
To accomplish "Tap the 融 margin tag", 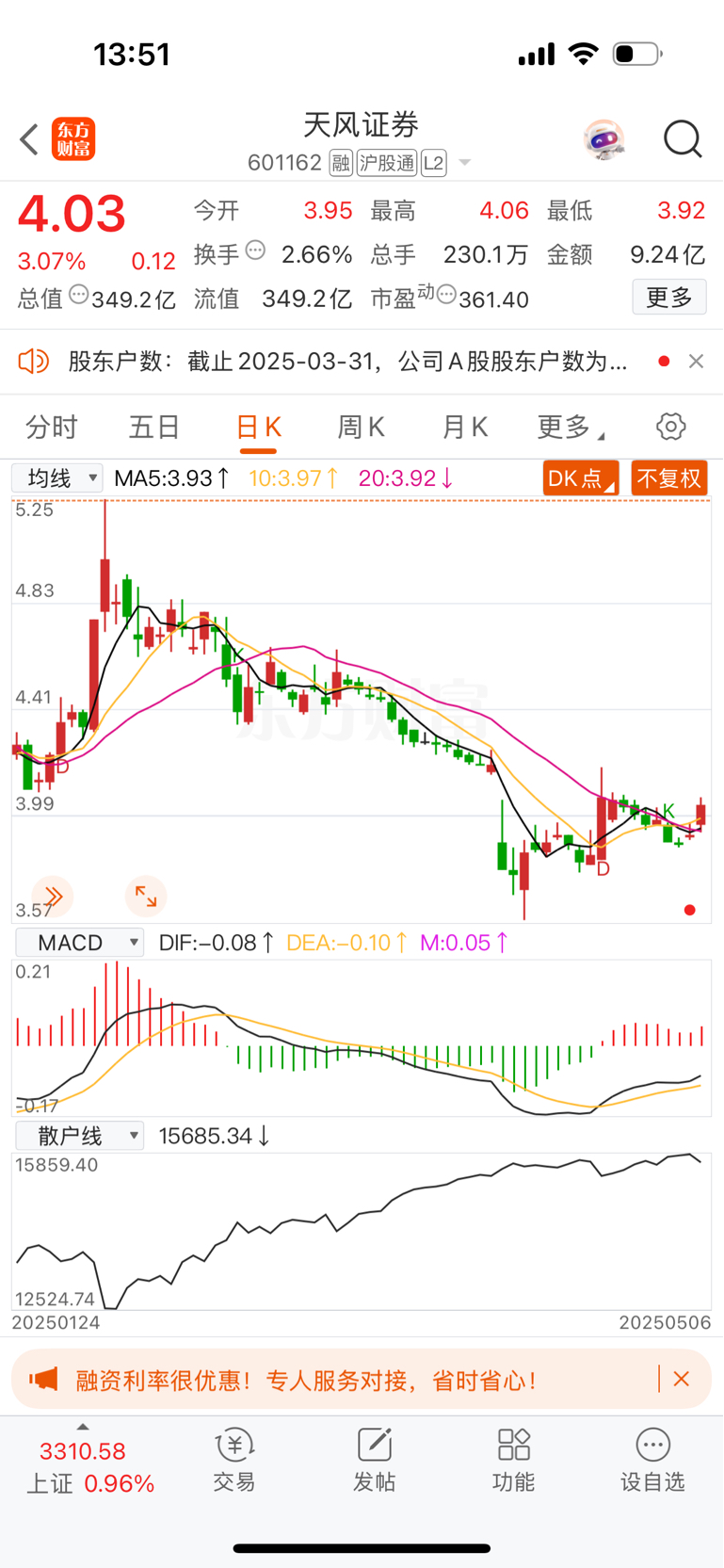I will pyautogui.click(x=341, y=163).
